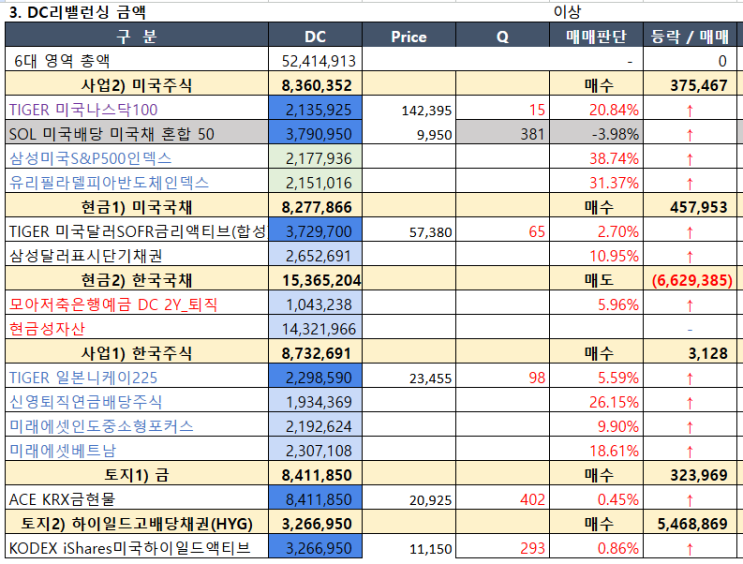Click the amount 5,468,869

[690, 523]
